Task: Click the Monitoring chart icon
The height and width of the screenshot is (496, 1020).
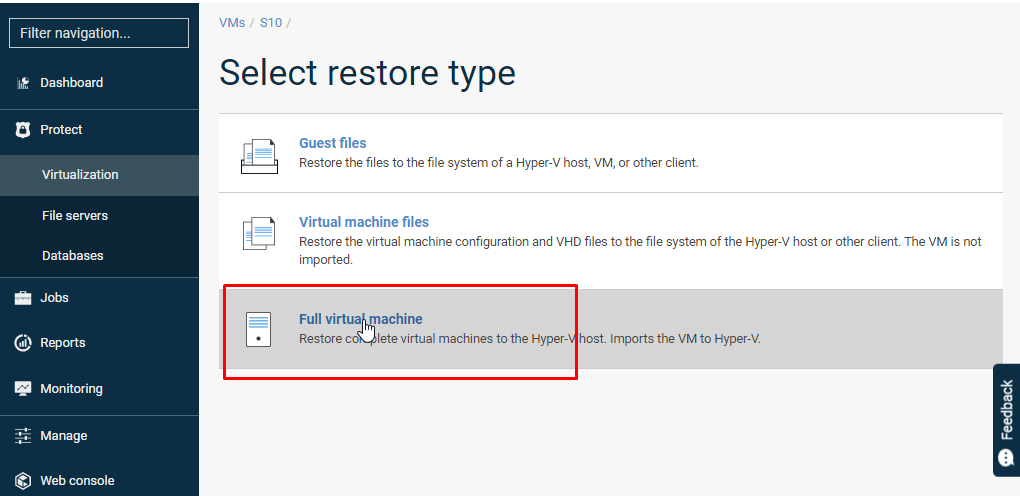Action: click(x=23, y=389)
